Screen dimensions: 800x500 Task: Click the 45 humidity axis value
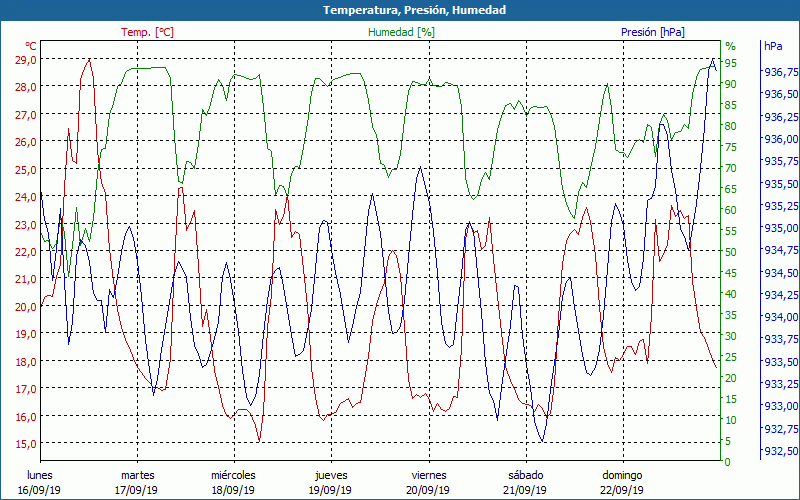click(x=731, y=273)
